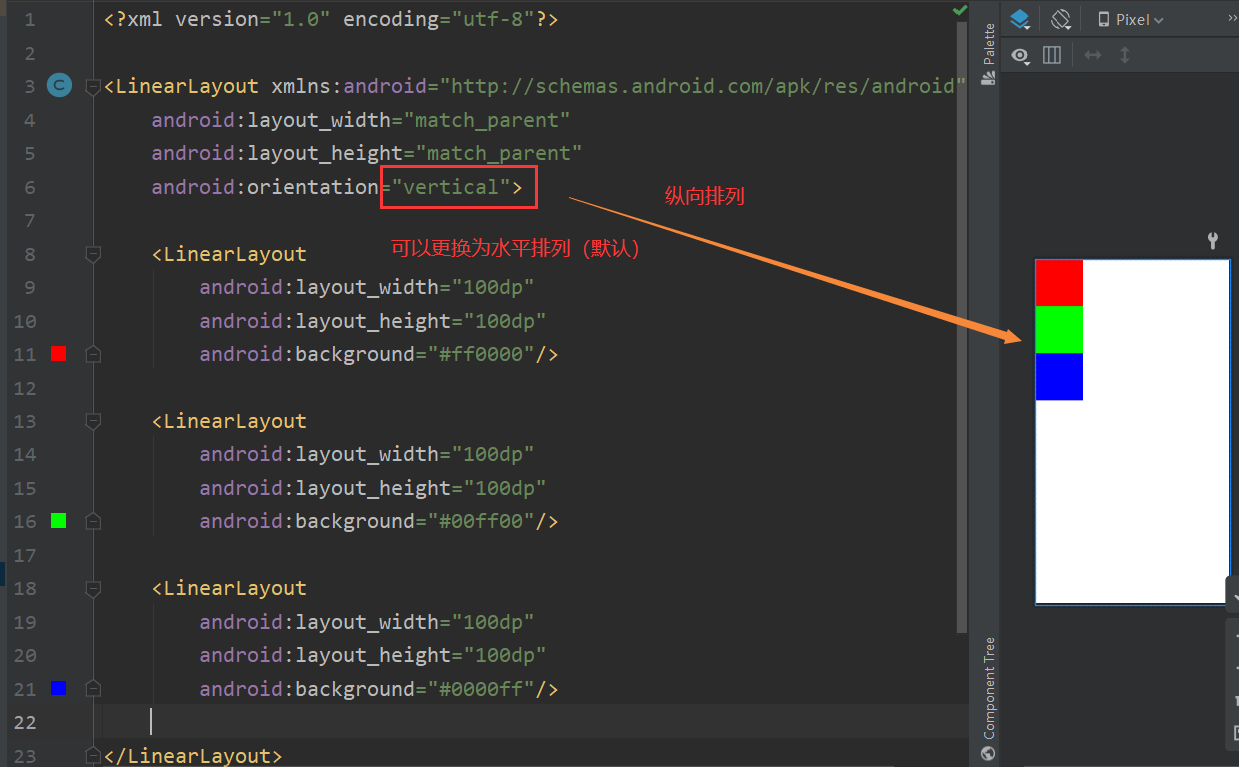Click the fold end marker on line 21
1239x767 pixels.
pos(93,688)
